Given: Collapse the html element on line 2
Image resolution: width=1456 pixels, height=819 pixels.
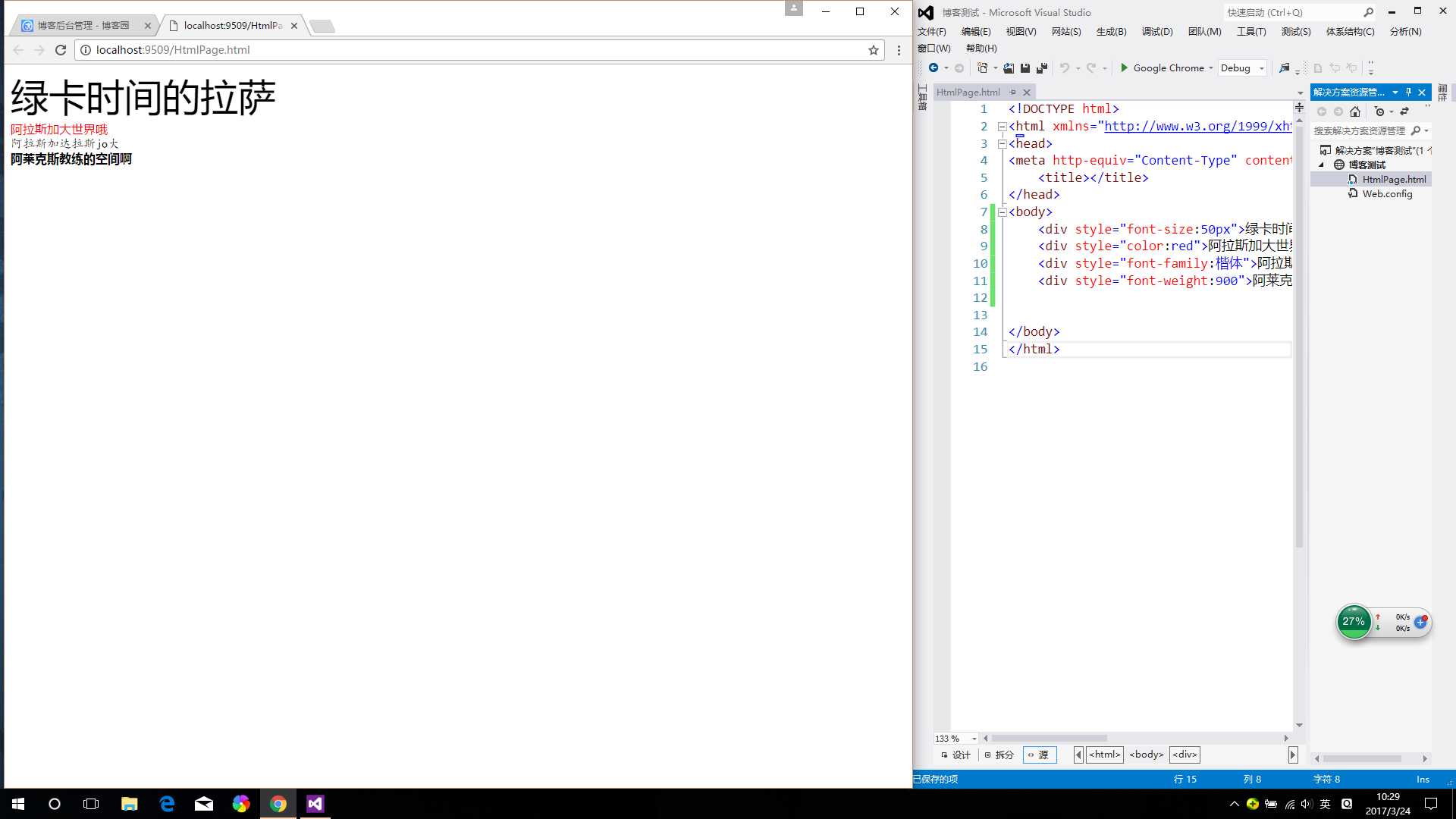Looking at the screenshot, I should 1002,127.
